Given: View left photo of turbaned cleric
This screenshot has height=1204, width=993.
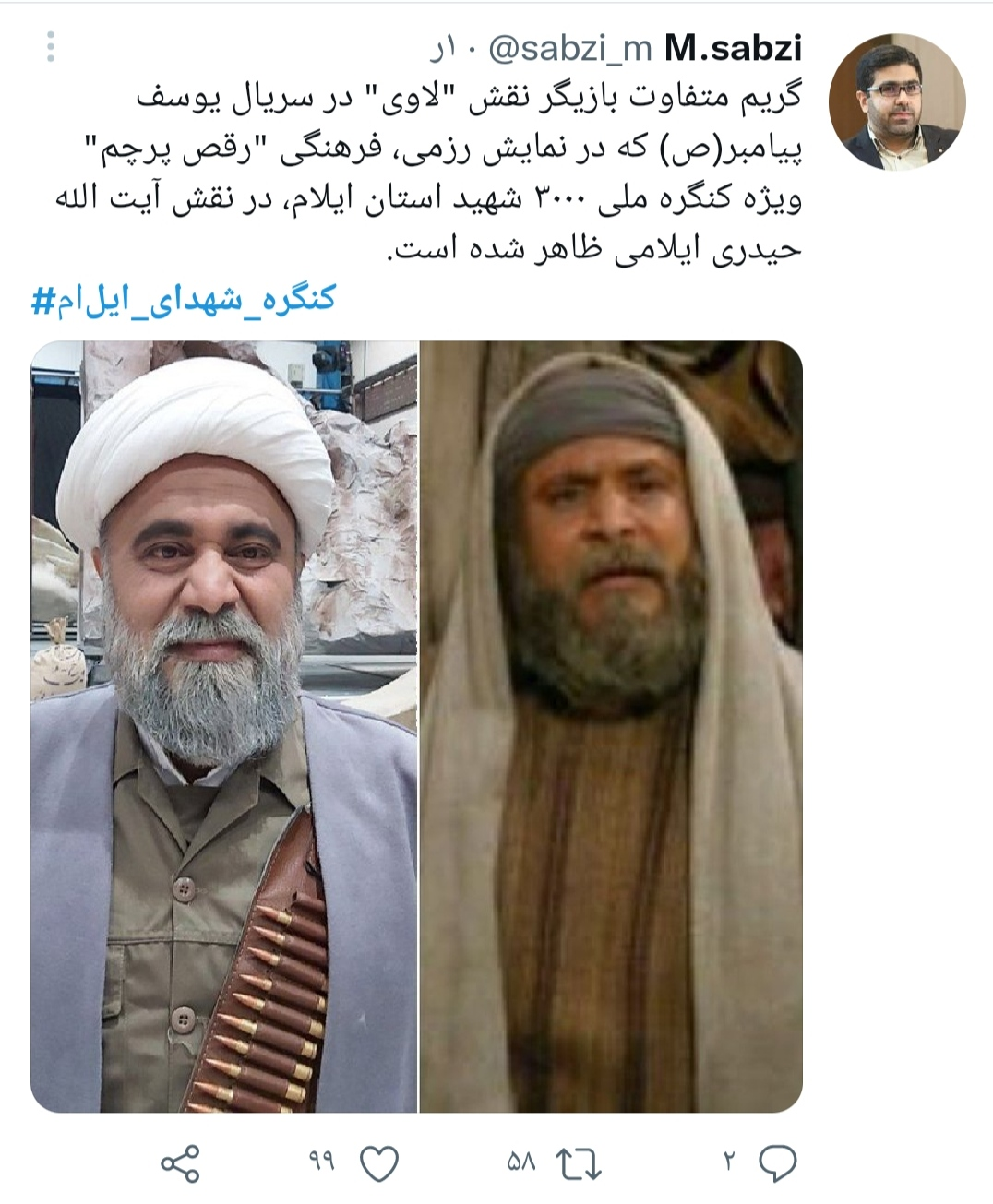Looking at the screenshot, I should [x=224, y=726].
